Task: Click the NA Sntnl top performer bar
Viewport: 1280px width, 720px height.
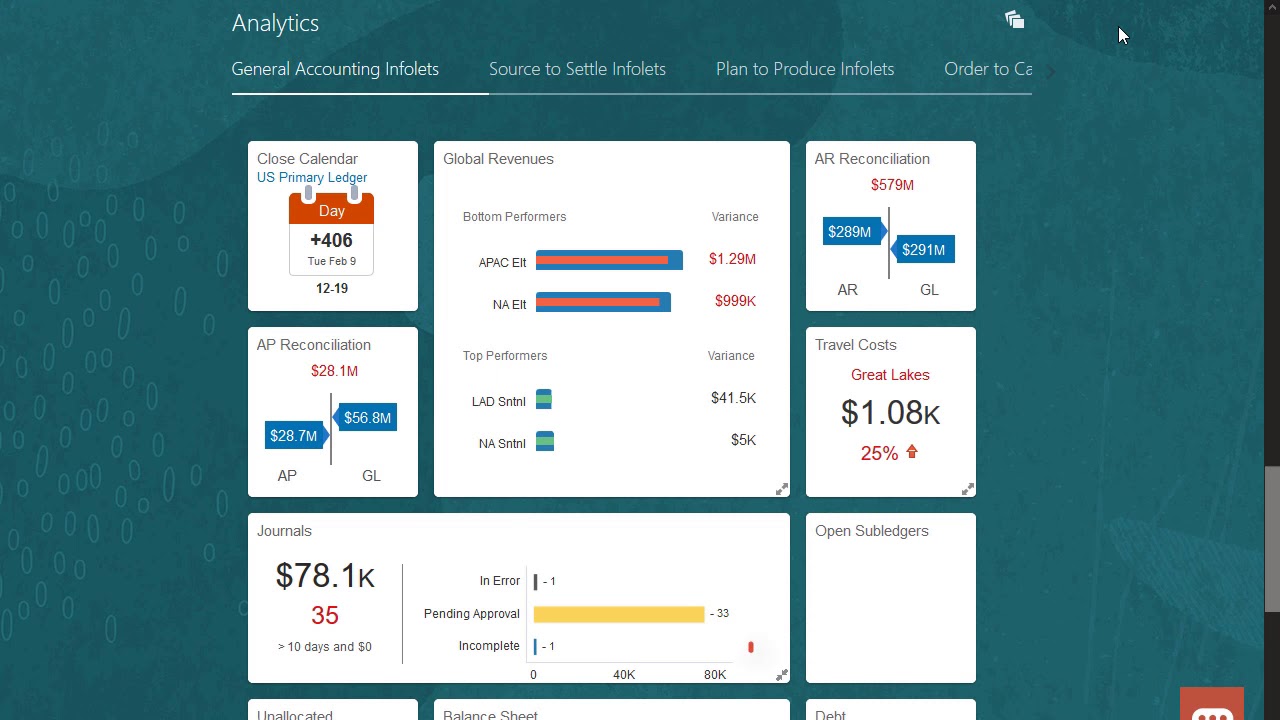Action: (545, 441)
